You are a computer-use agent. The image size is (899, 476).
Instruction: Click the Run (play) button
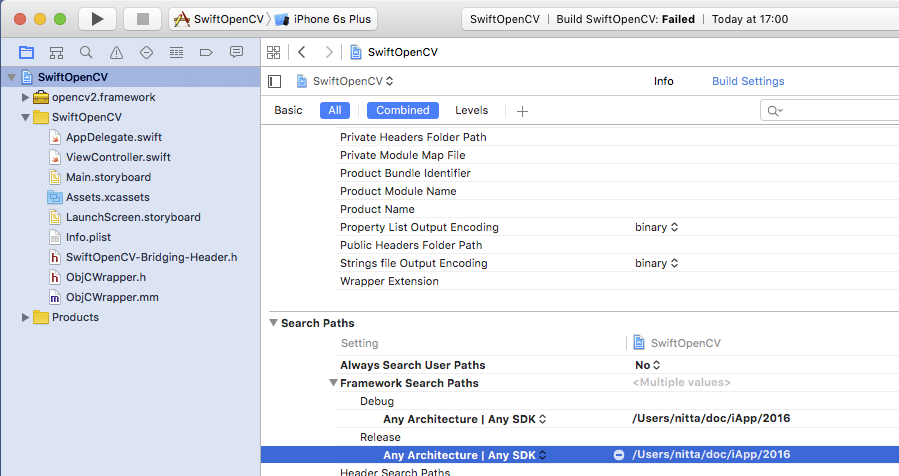click(97, 19)
